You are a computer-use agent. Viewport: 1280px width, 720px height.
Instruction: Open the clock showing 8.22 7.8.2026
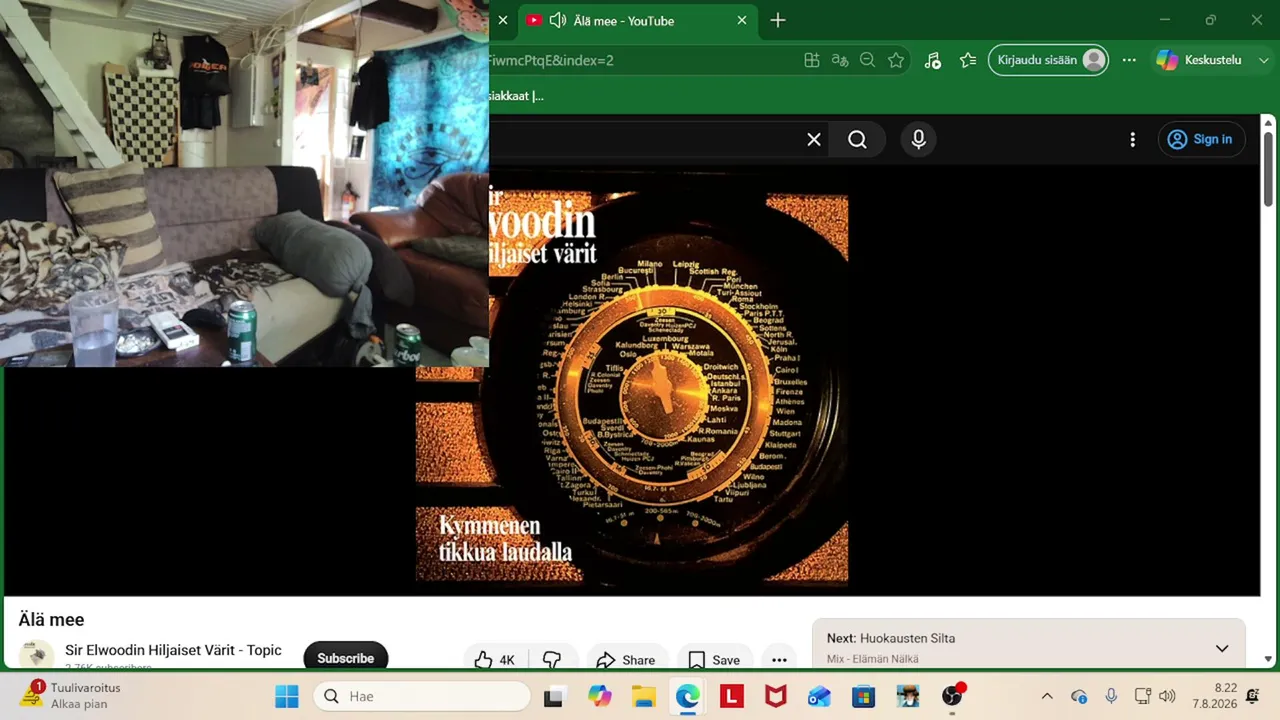(1214, 696)
